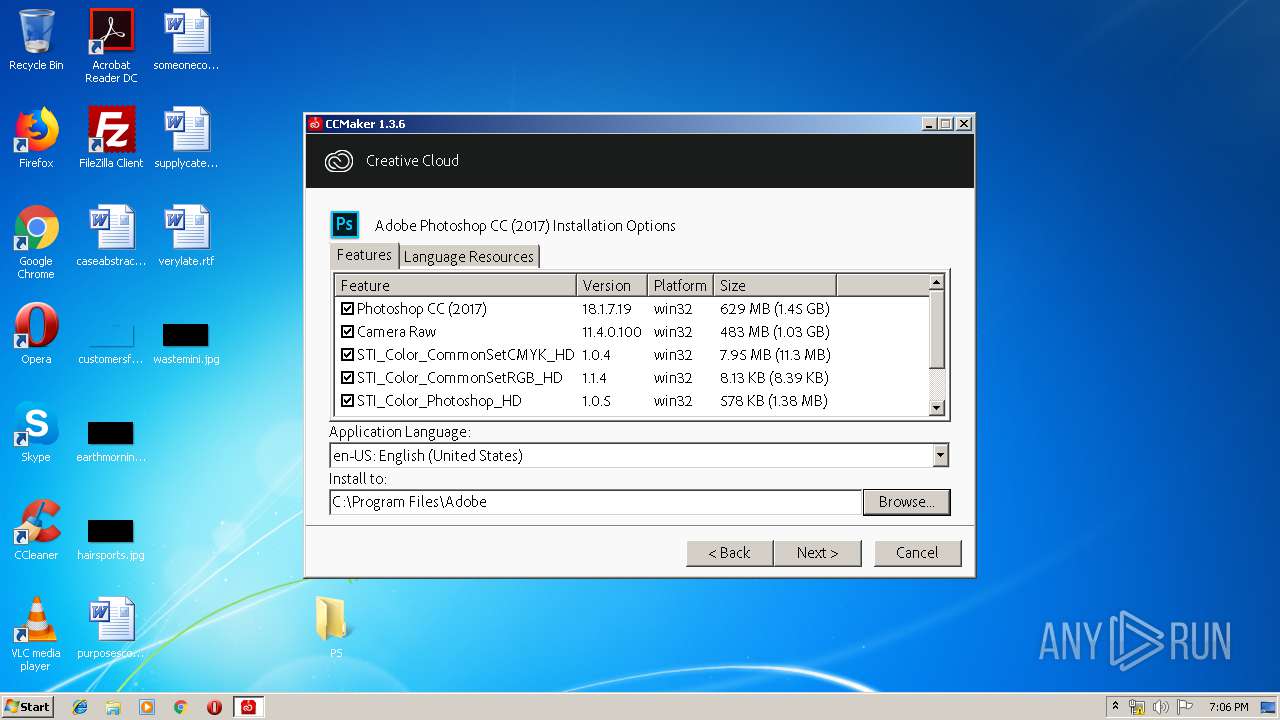The height and width of the screenshot is (720, 1280).
Task: Select the someoneco Word document icon
Action: (186, 40)
